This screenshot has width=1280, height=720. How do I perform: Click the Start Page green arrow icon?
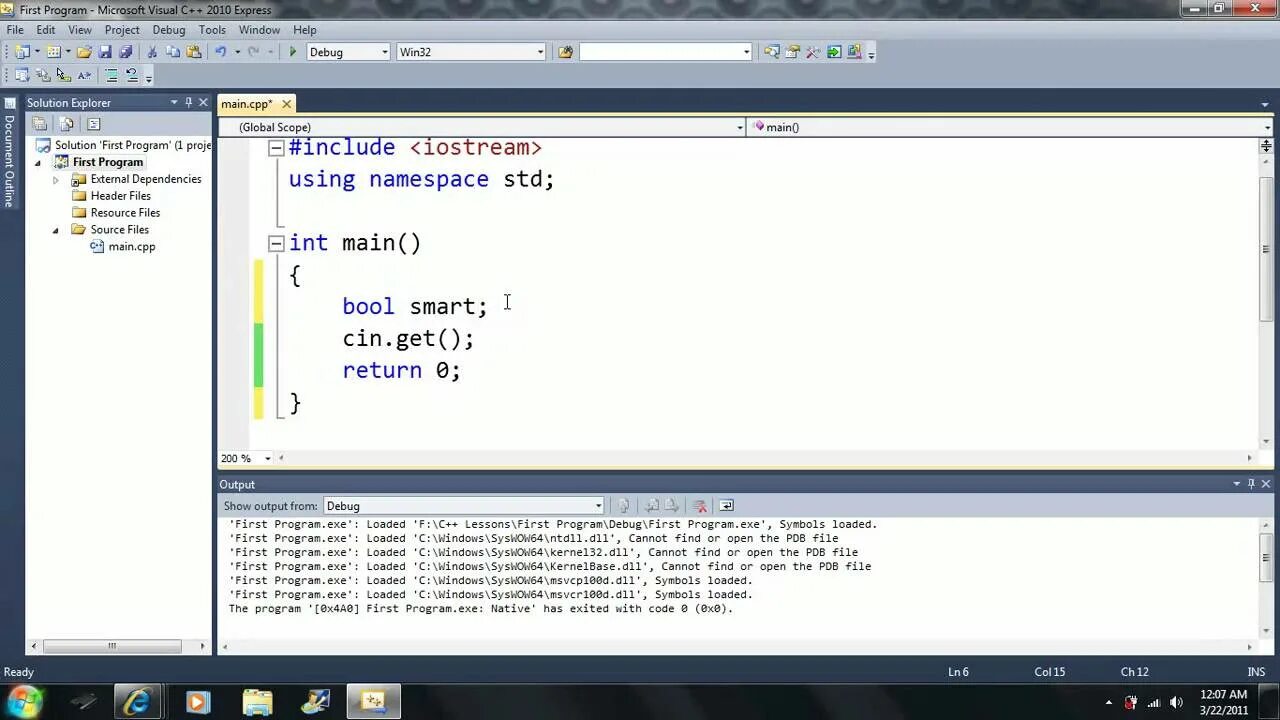tap(834, 52)
